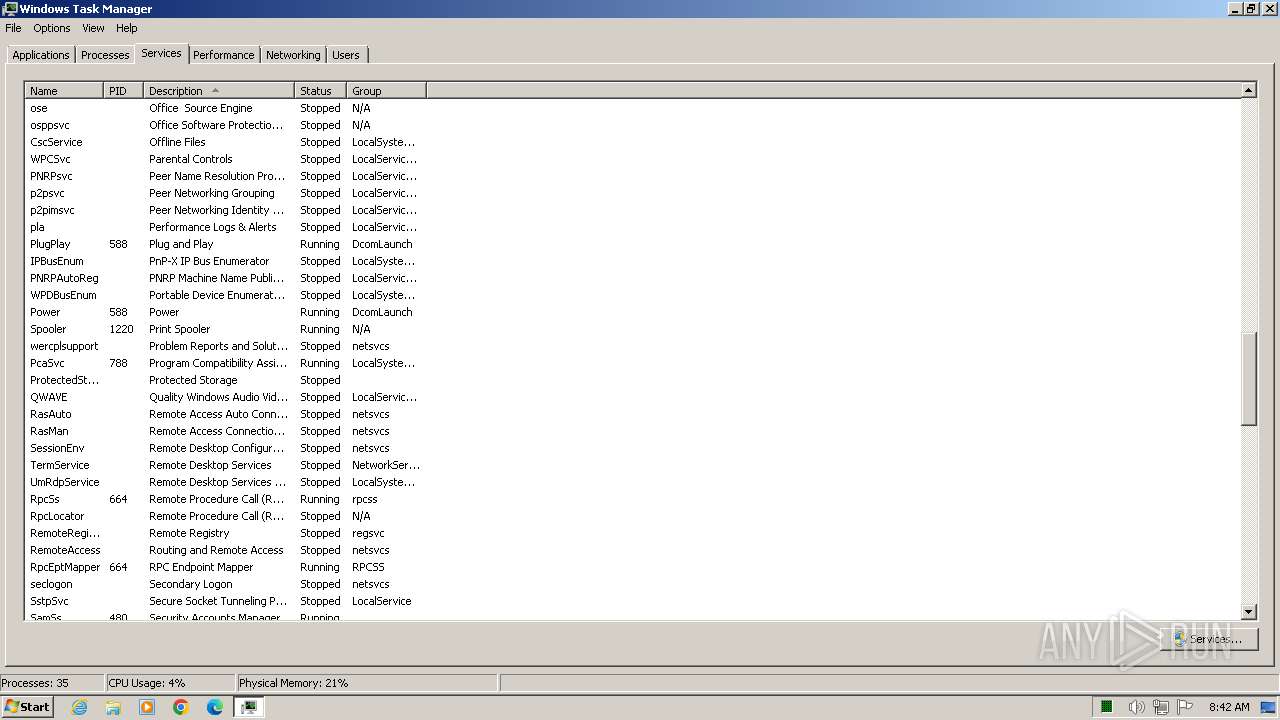1280x720 pixels.
Task: Click the Services... button
Action: click(1207, 638)
